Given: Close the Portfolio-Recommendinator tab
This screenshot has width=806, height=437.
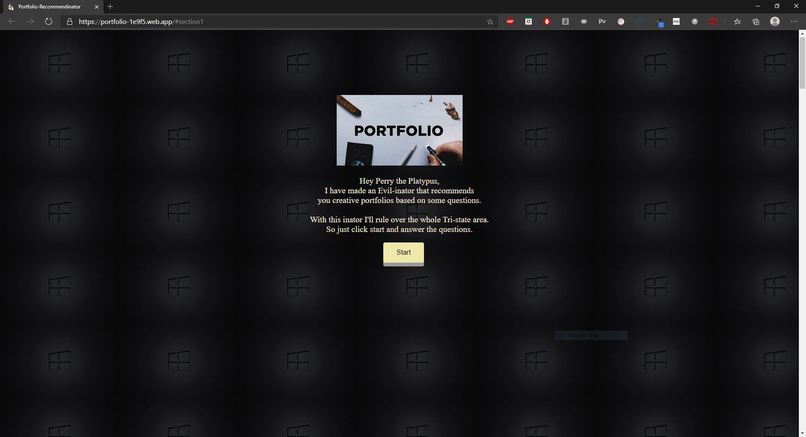Looking at the screenshot, I should [96, 7].
